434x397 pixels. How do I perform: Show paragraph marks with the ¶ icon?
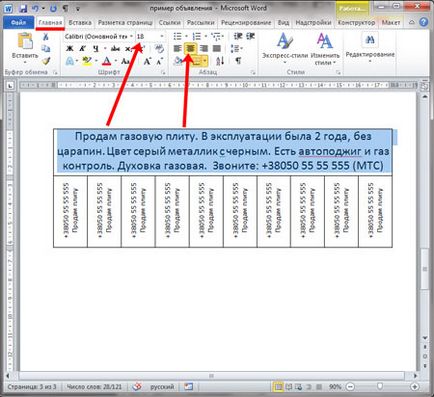[238, 61]
